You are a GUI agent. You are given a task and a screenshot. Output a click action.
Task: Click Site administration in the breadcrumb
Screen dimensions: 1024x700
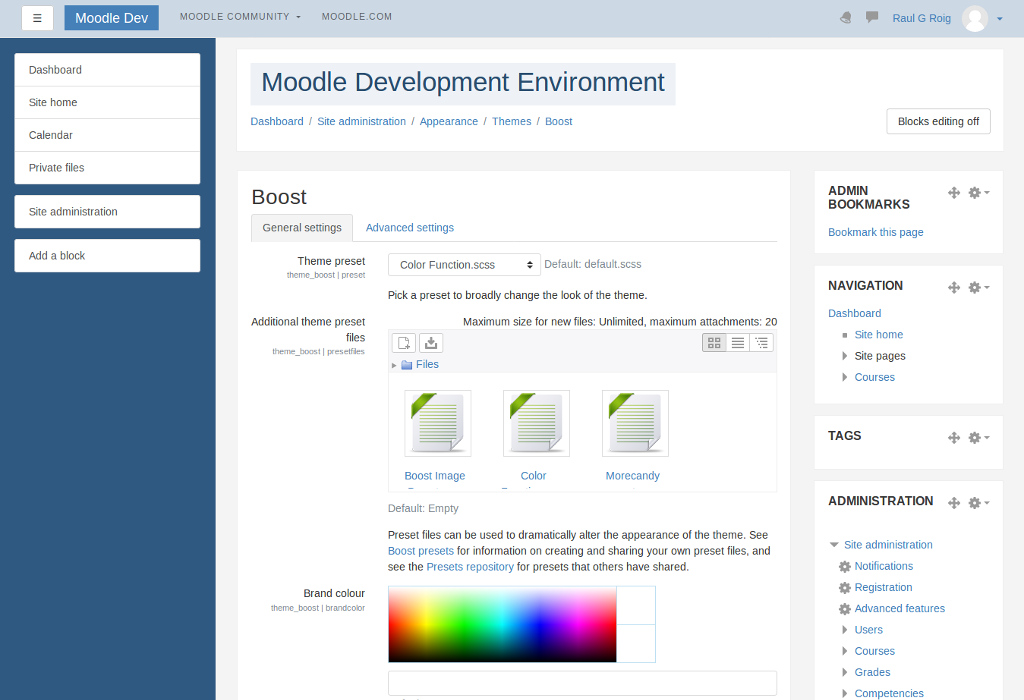point(361,121)
